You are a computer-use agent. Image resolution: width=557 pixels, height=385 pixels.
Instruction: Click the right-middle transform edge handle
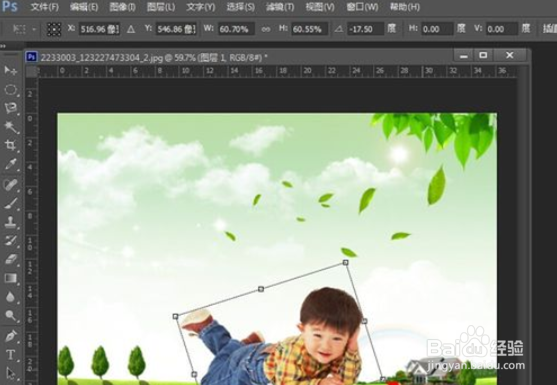(364, 321)
